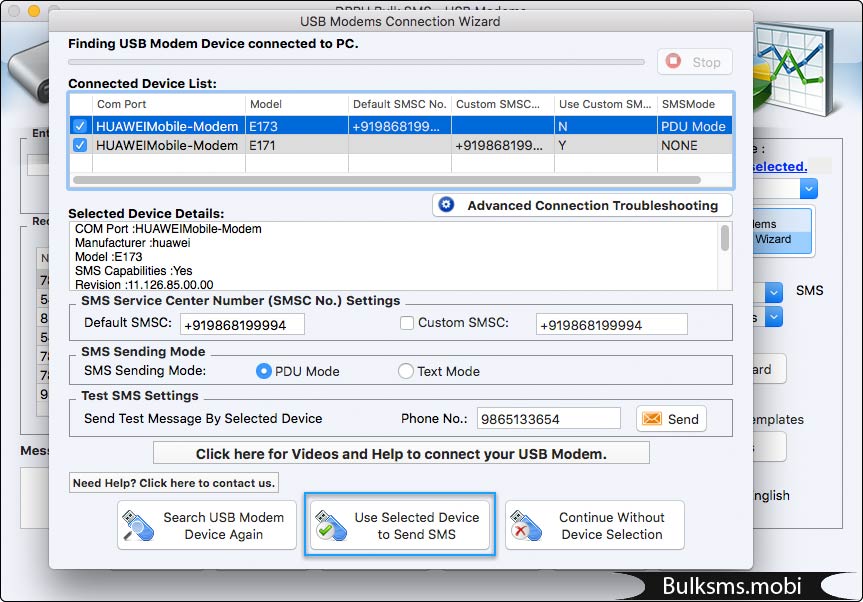
Task: Open the dropdown next to SMS label in background
Action: pyautogui.click(x=774, y=292)
